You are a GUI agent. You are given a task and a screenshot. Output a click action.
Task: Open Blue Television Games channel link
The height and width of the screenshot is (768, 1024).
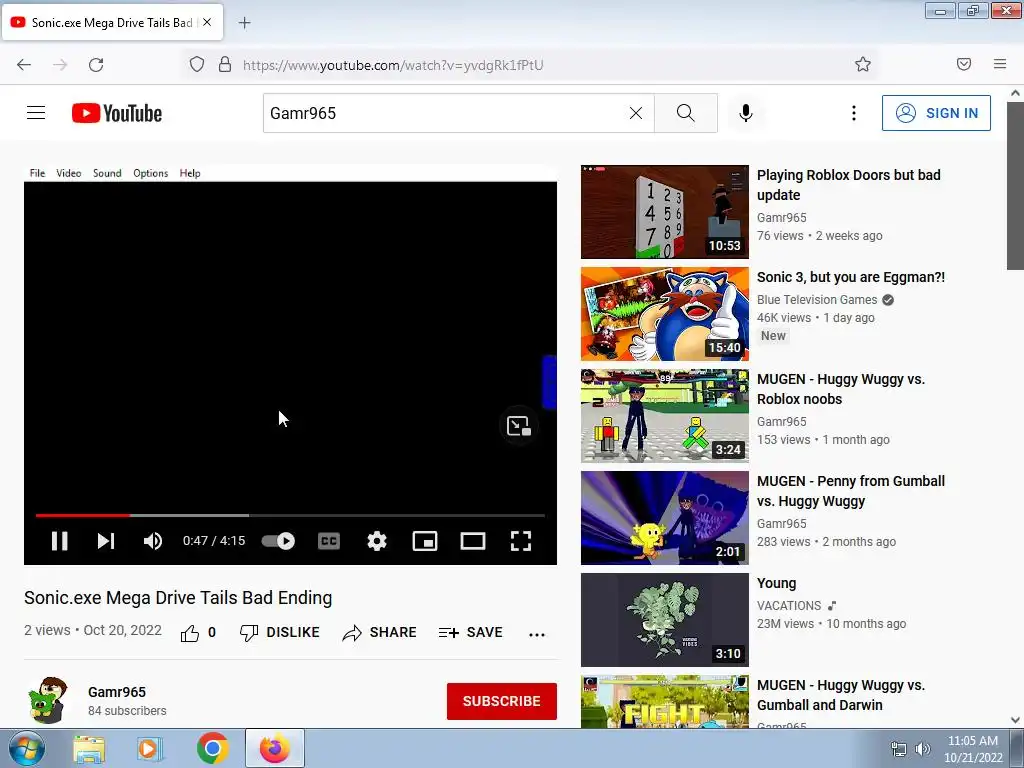816,300
